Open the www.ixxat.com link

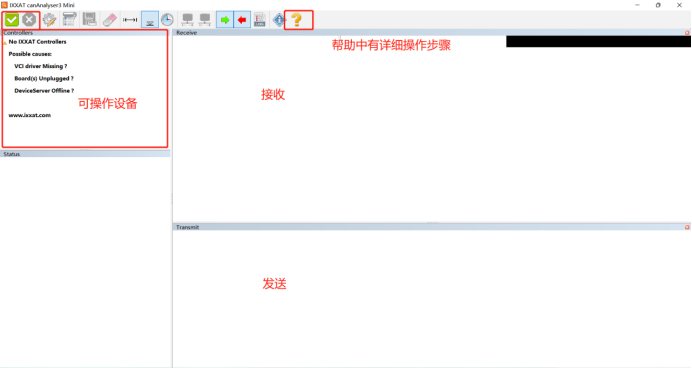30,115
